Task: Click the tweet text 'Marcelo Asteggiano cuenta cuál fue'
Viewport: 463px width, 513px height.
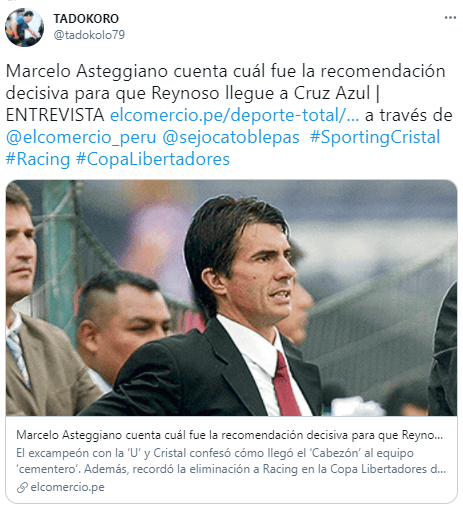Action: tap(151, 71)
